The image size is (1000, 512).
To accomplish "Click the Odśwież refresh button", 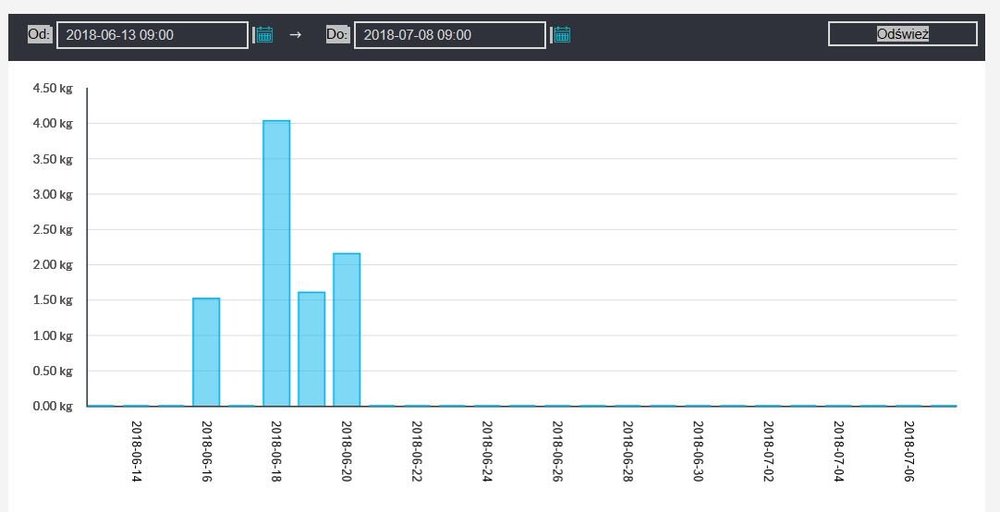I will (902, 34).
